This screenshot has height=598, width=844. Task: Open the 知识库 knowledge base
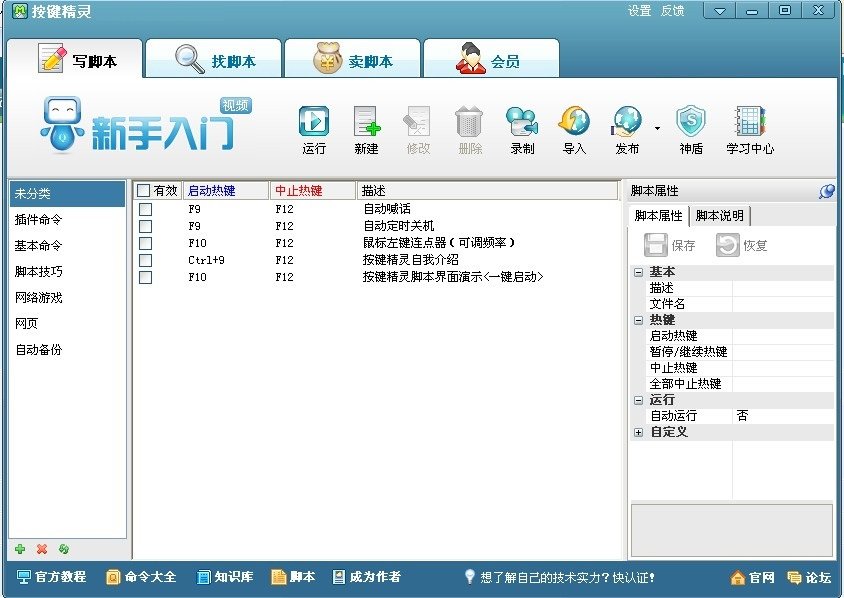click(224, 578)
